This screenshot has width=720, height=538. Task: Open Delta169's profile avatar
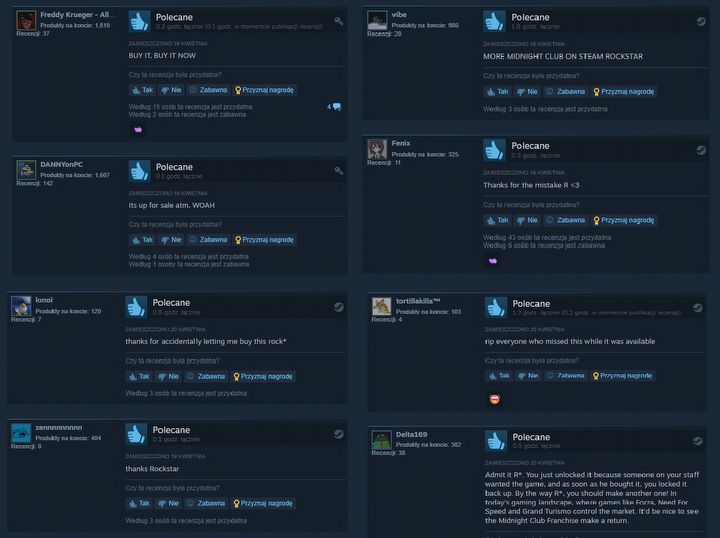click(x=381, y=440)
